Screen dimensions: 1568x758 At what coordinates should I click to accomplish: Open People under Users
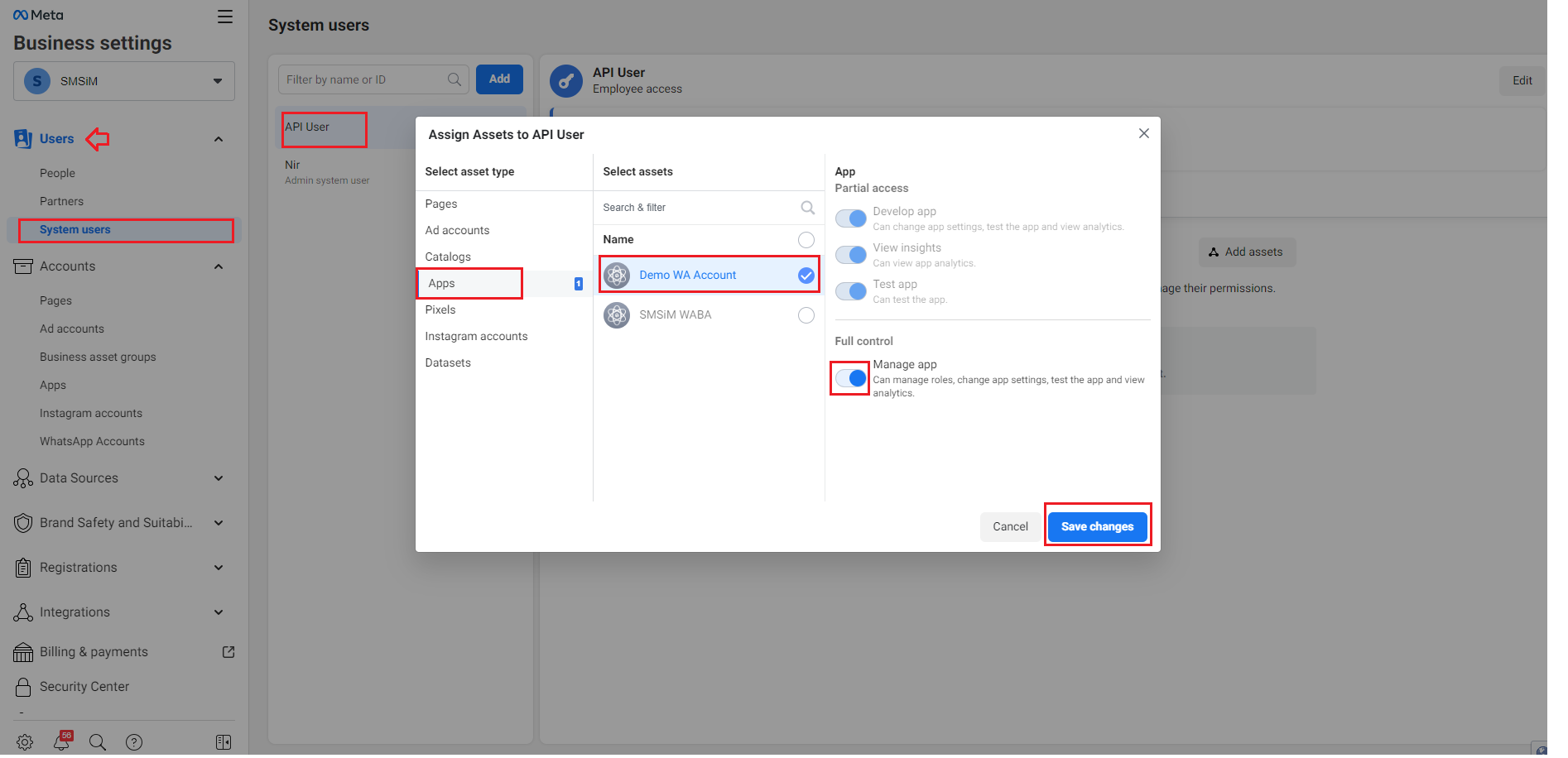(x=57, y=173)
